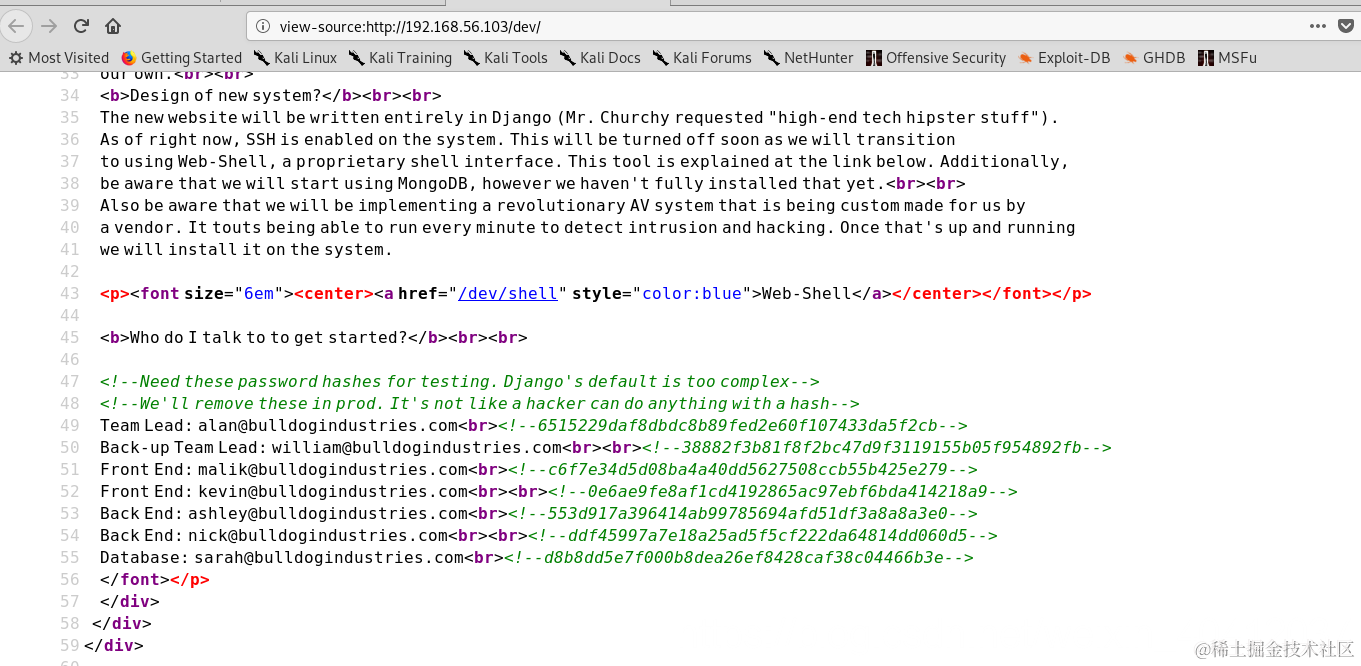
Task: Open Kali Forums bookmark
Action: 702,58
